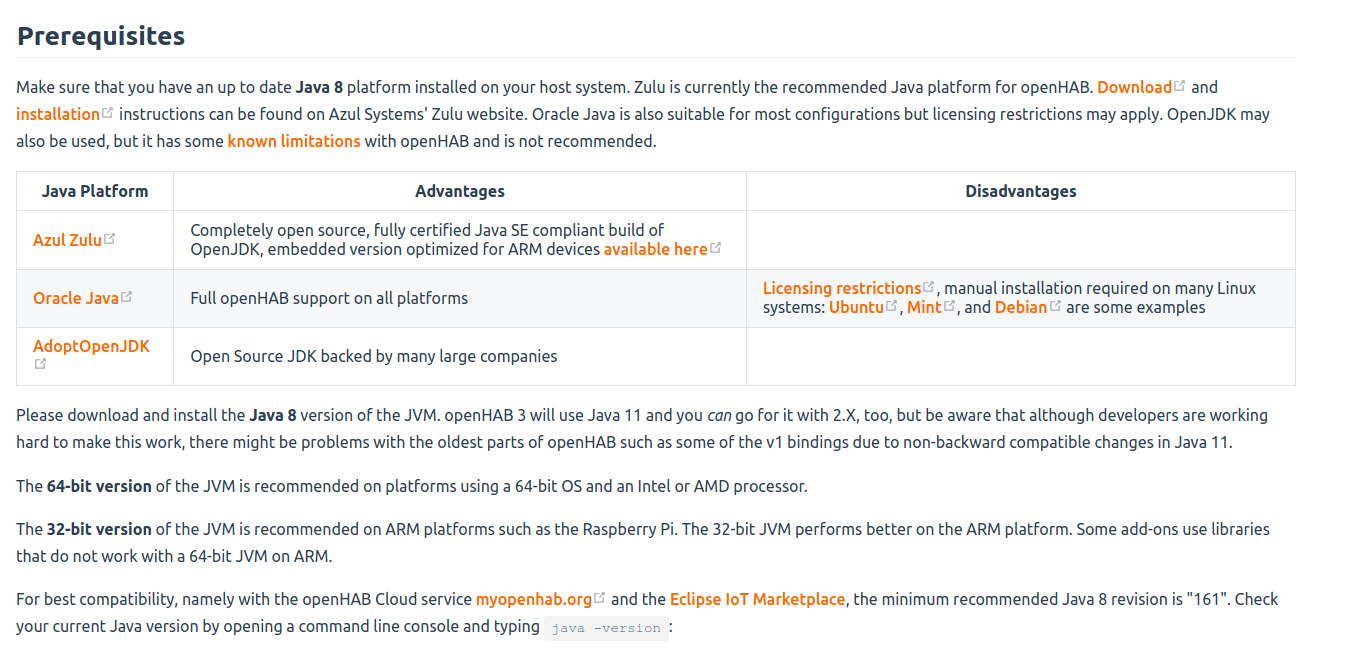
Task: Open the Azul Zulu link
Action: tap(67, 240)
